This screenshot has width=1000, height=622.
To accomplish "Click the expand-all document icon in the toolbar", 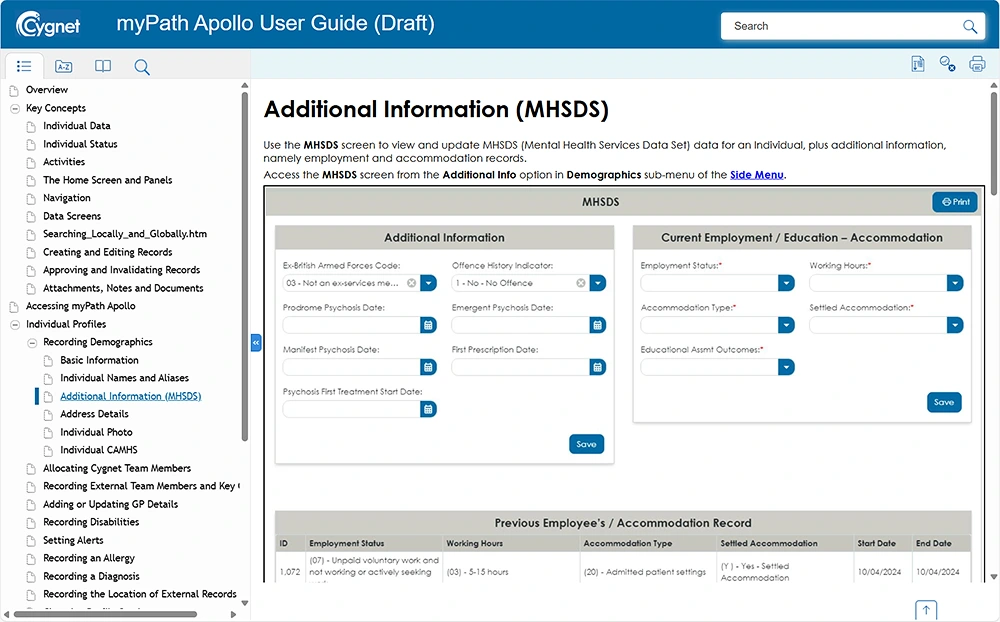I will (918, 64).
